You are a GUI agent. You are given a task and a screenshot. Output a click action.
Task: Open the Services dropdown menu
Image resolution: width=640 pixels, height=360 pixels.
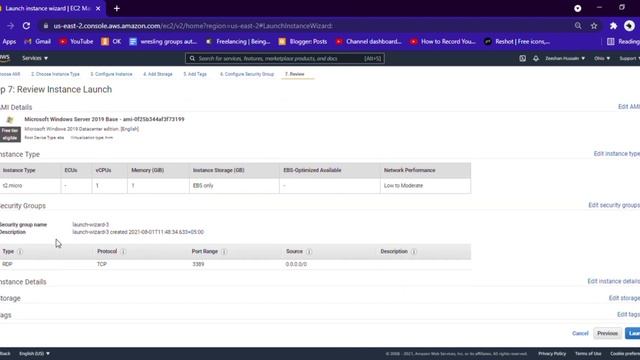pos(35,58)
